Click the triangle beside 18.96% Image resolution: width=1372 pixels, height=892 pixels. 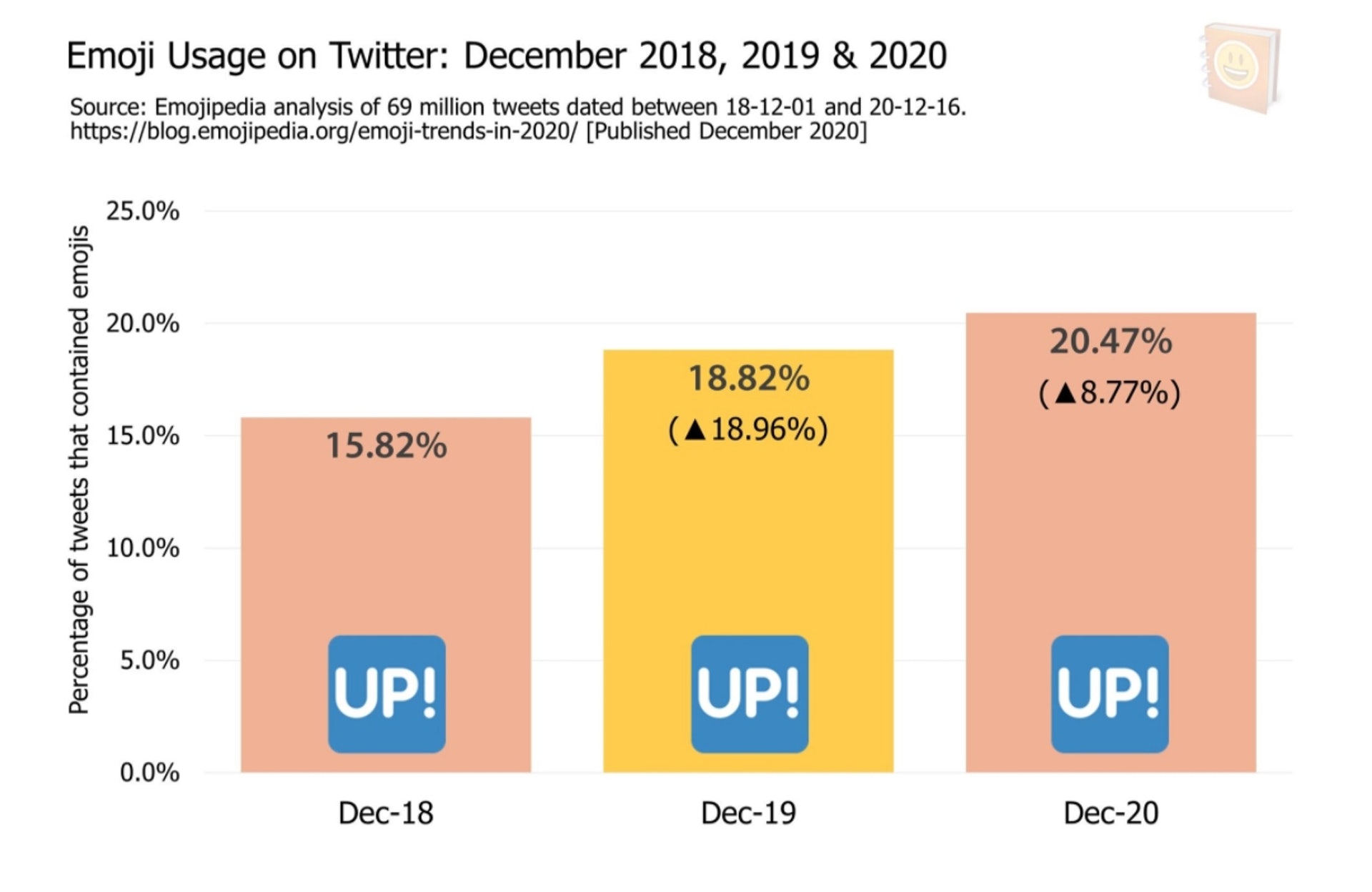695,430
